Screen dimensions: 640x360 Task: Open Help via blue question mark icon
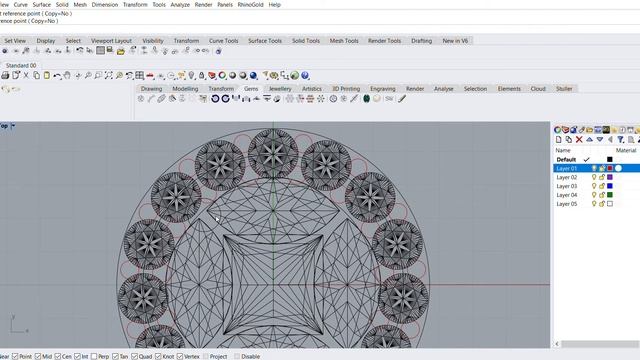click(x=305, y=76)
